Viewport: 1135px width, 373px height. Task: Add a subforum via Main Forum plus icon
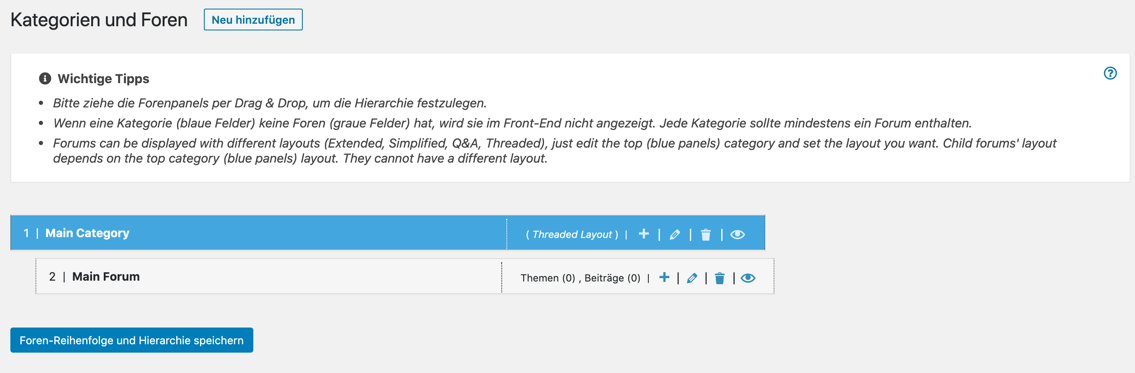(x=664, y=277)
